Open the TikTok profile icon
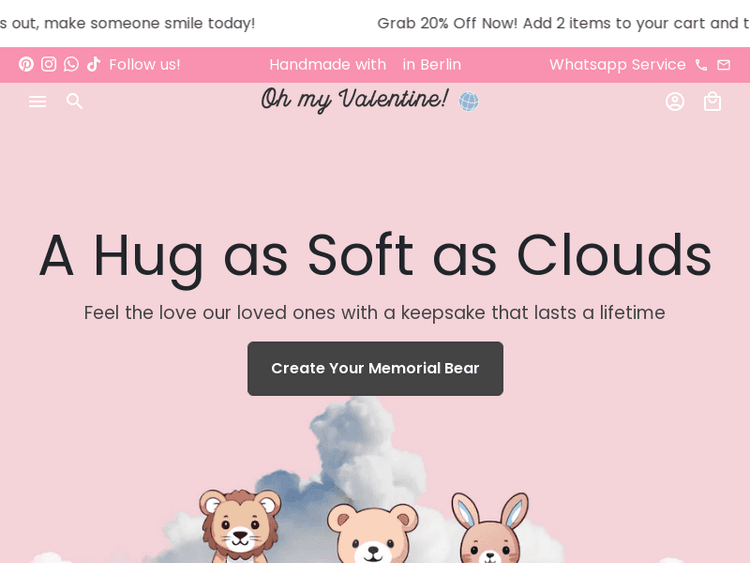Viewport: 750px width, 563px height. pos(94,64)
